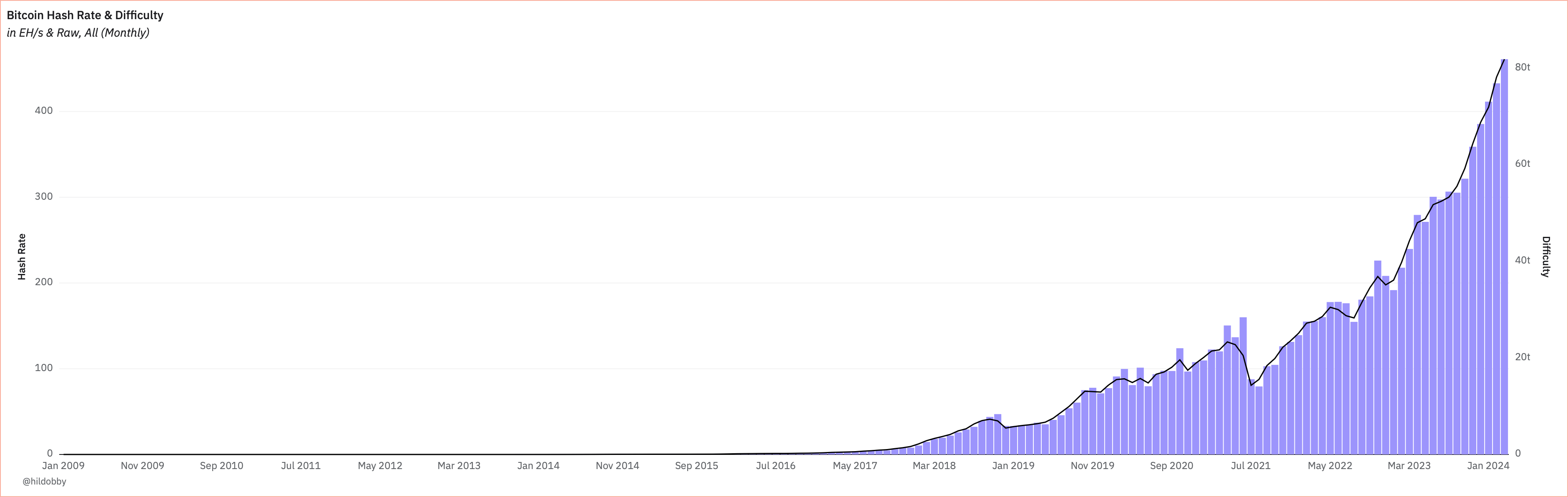
Task: Click the 400 tick on the Hash Rate axis
Action: [44, 111]
